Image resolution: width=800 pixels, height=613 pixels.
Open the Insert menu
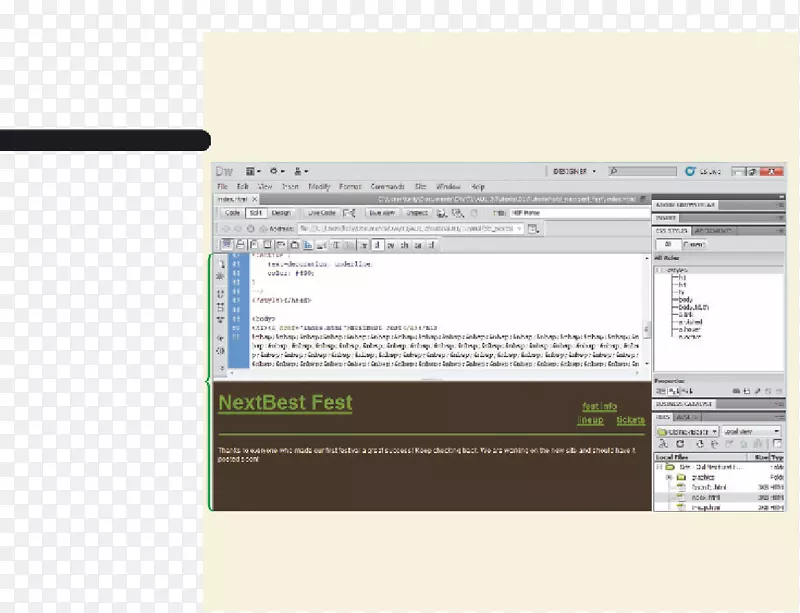(288, 184)
